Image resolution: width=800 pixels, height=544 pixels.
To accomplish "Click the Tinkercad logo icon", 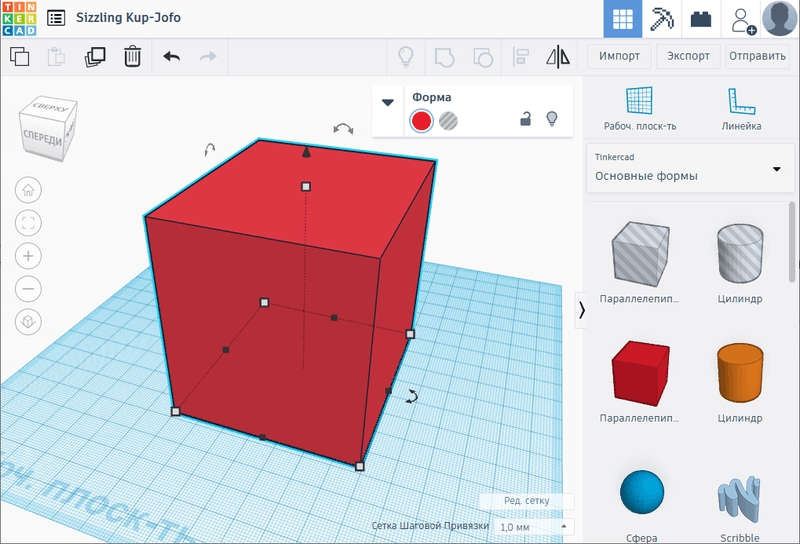I will point(19,18).
